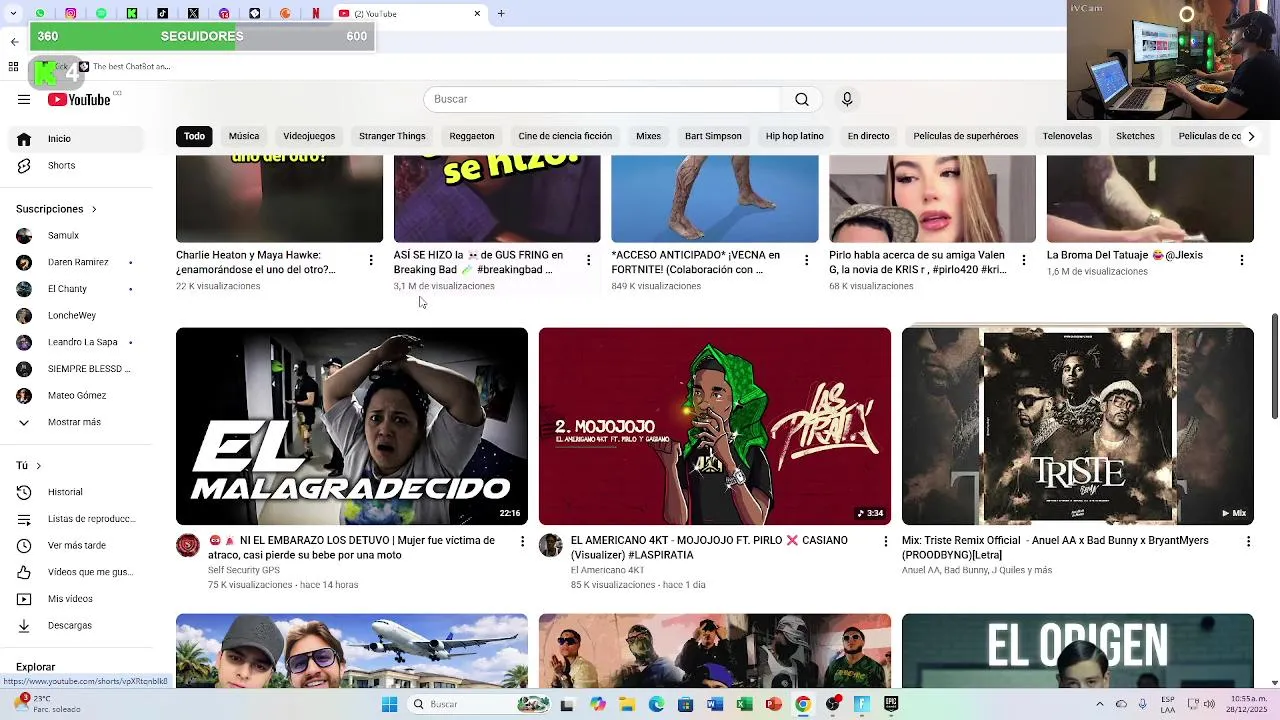Viewport: 1280px width, 720px height.
Task: Switch to the Spotify browser tab
Action: (x=101, y=13)
